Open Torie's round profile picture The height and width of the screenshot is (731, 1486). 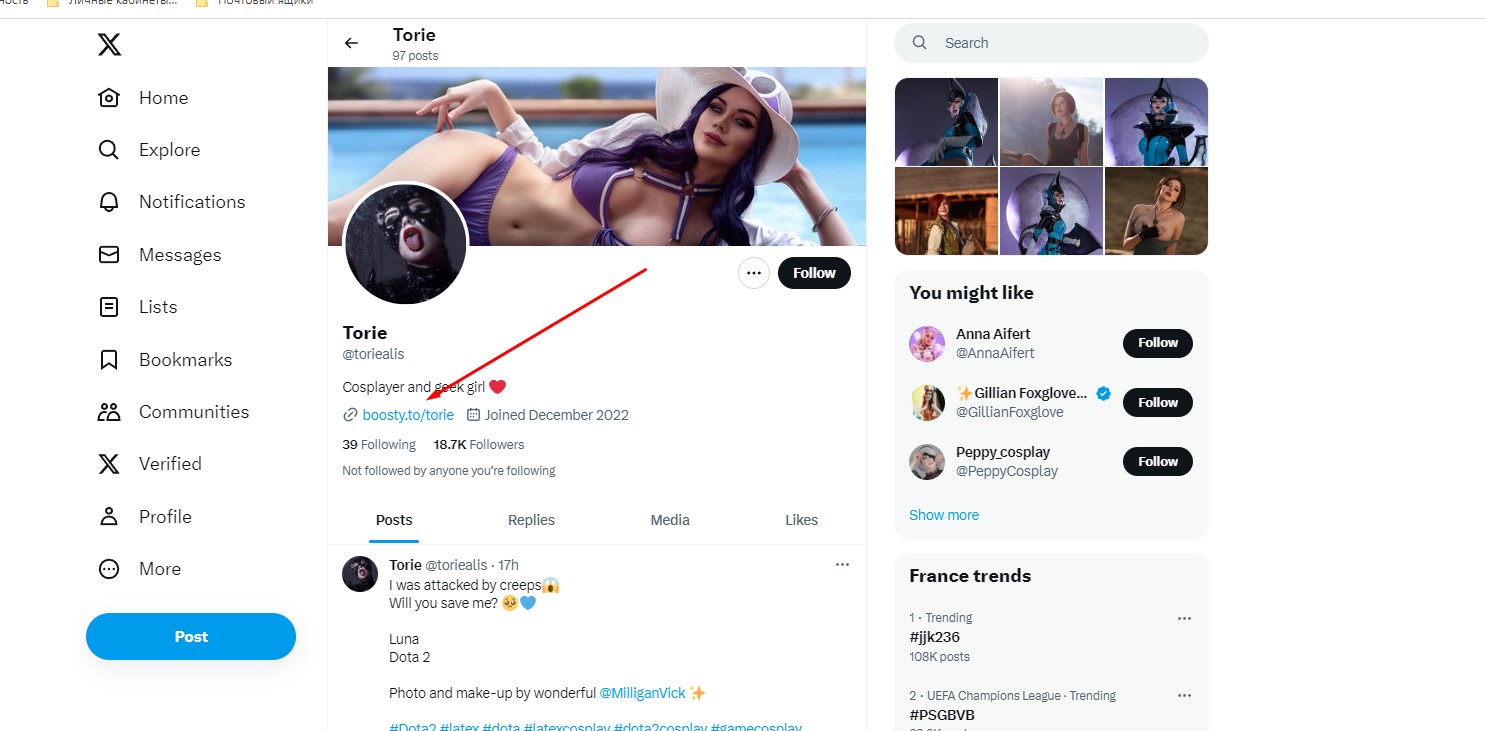coord(405,244)
